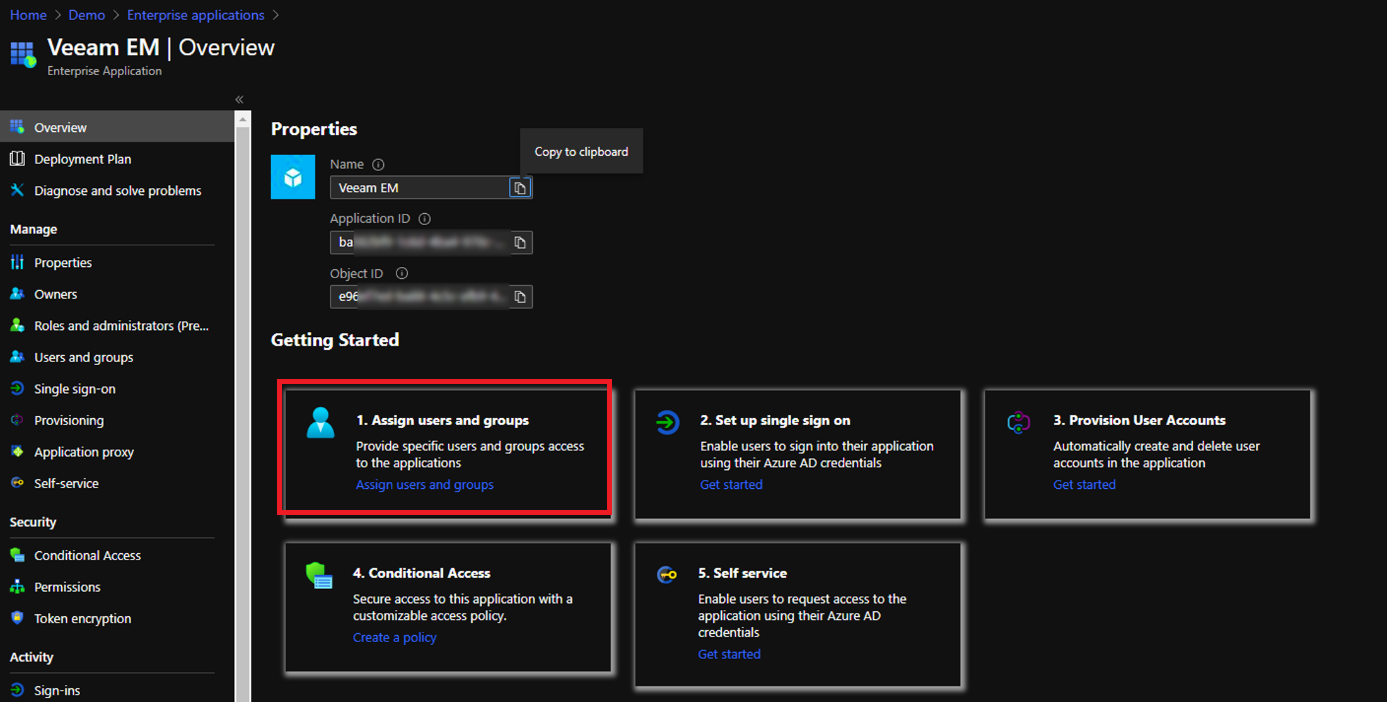Click the '1. Assign users and groups' heading
Image resolution: width=1387 pixels, height=702 pixels.
[x=442, y=420]
